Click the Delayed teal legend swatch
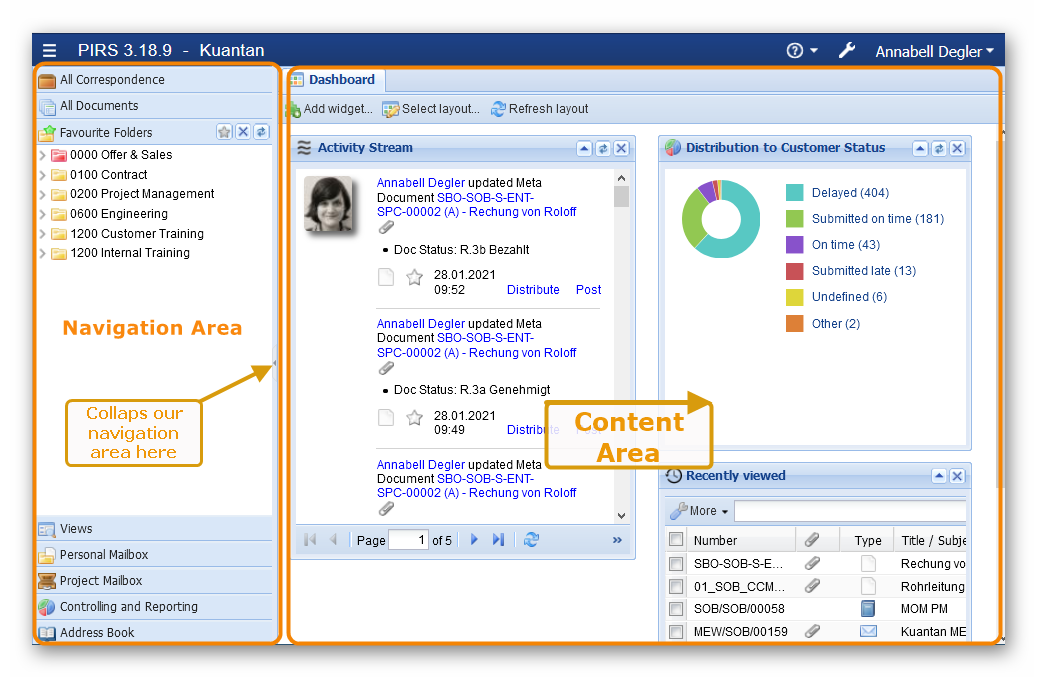The image size is (1037, 677). click(x=795, y=193)
